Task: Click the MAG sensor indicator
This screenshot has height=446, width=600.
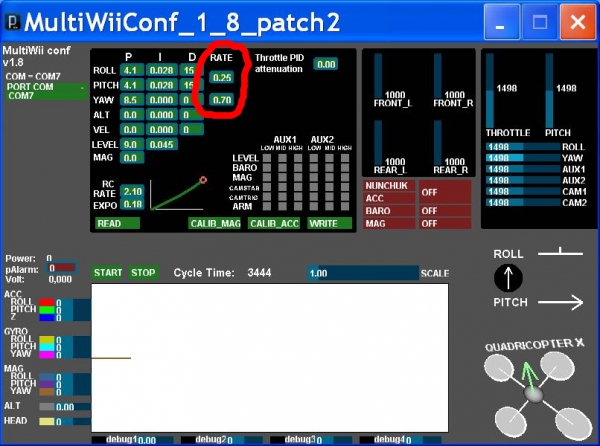Action: point(389,223)
